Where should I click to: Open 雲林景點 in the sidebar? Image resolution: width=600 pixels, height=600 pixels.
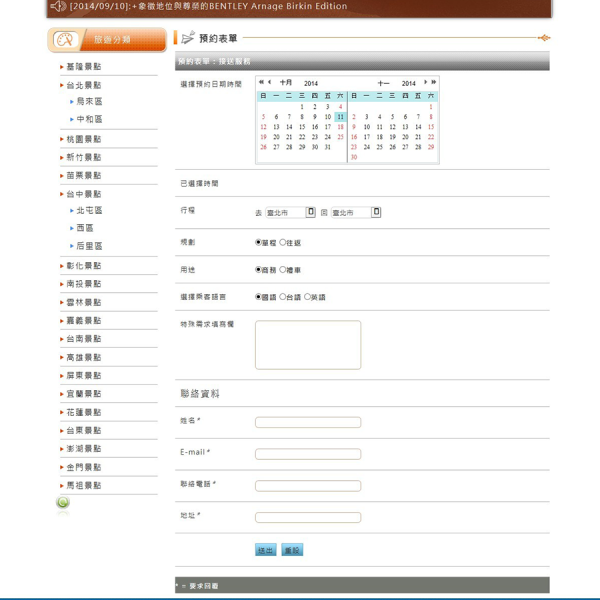[84, 302]
